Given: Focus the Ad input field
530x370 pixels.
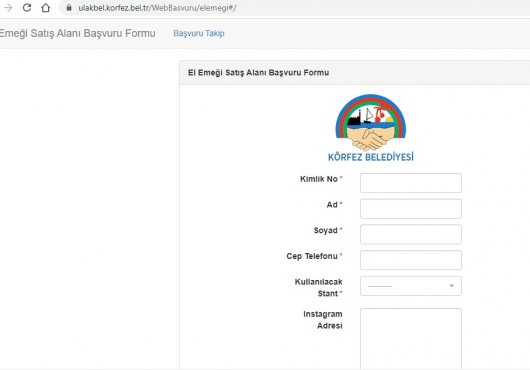Looking at the screenshot, I should coord(411,208).
